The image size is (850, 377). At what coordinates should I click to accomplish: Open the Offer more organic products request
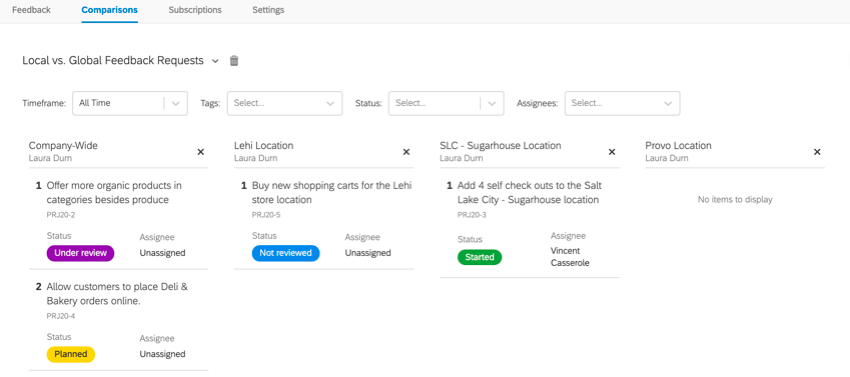114,193
